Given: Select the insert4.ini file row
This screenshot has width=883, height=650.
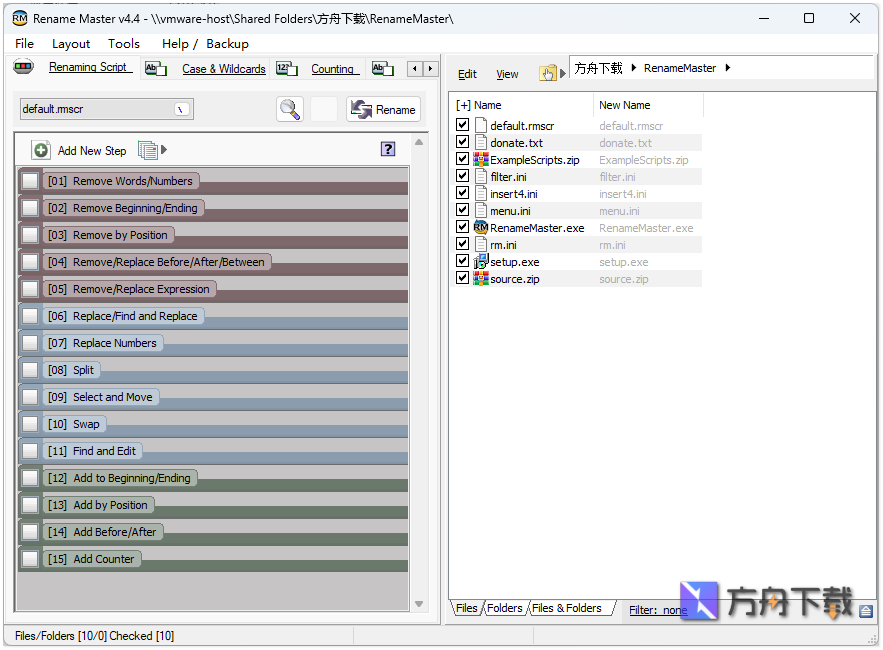Looking at the screenshot, I should [x=577, y=194].
